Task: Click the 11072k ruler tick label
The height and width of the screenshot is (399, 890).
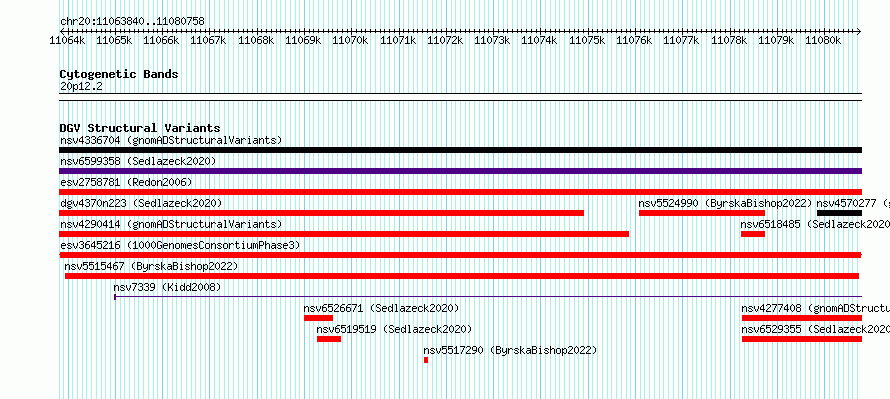Action: 446,40
